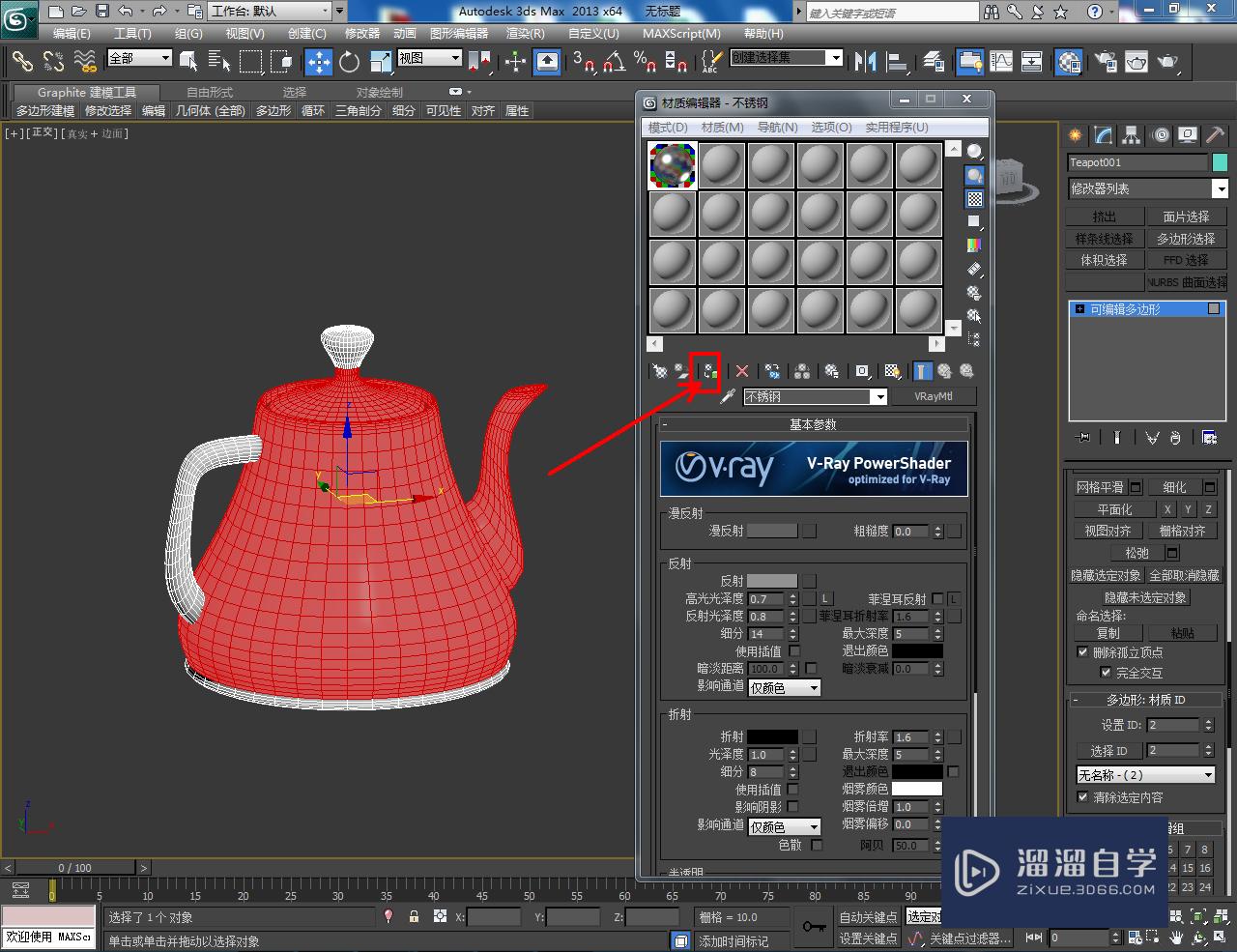Screen dimensions: 1237x952
Task: Open the Utilities hammer panel tab
Action: tap(1215, 135)
